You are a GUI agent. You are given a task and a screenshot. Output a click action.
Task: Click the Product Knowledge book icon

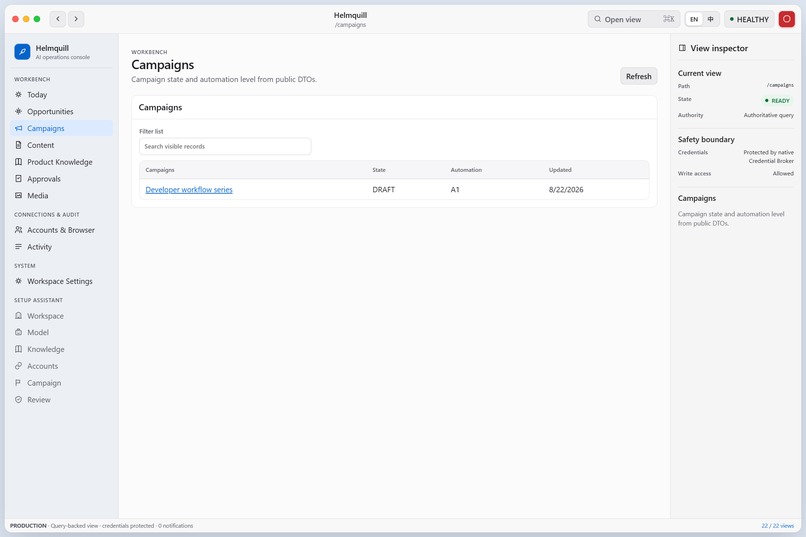[x=19, y=162]
